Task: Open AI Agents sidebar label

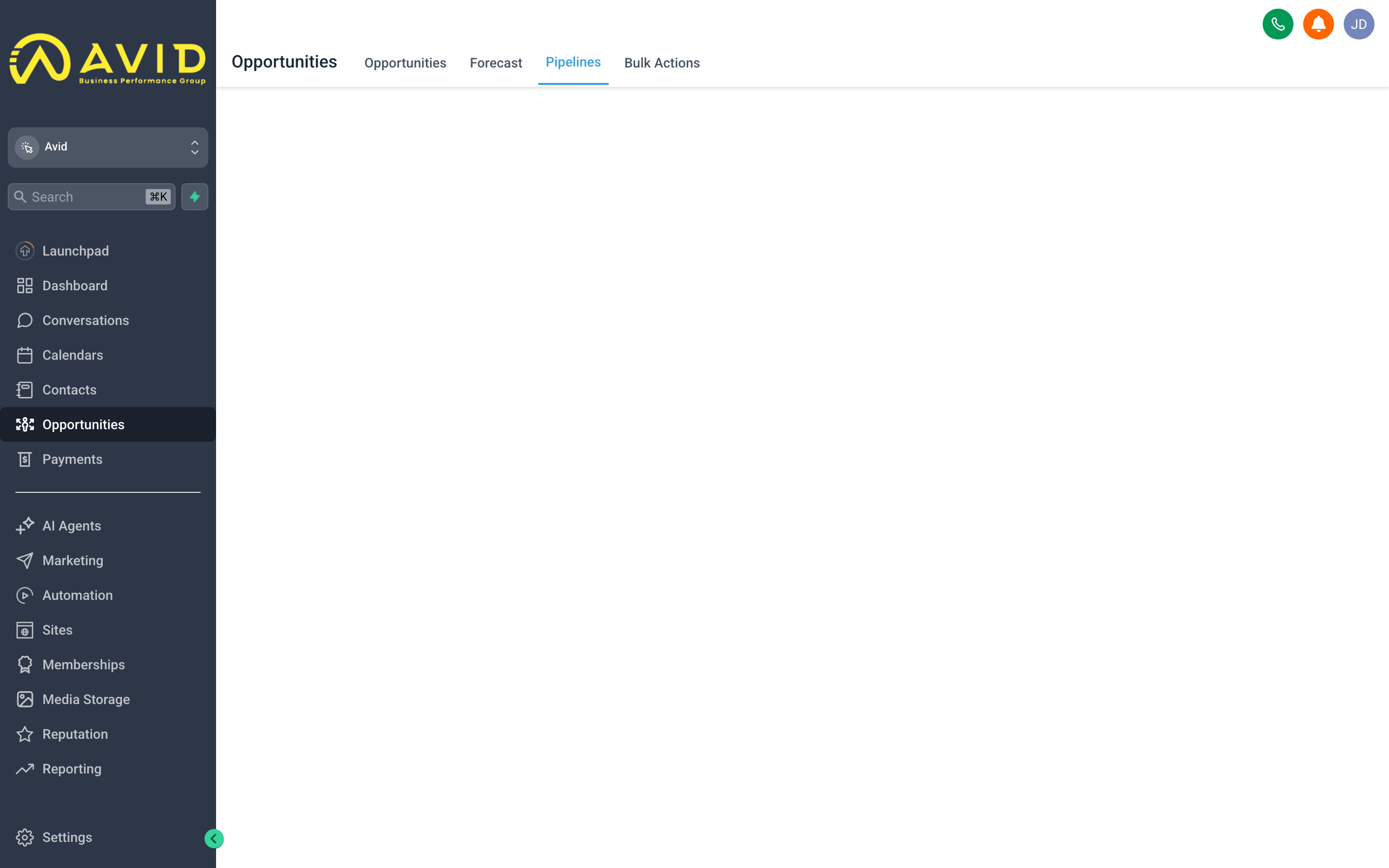Action: click(x=71, y=526)
